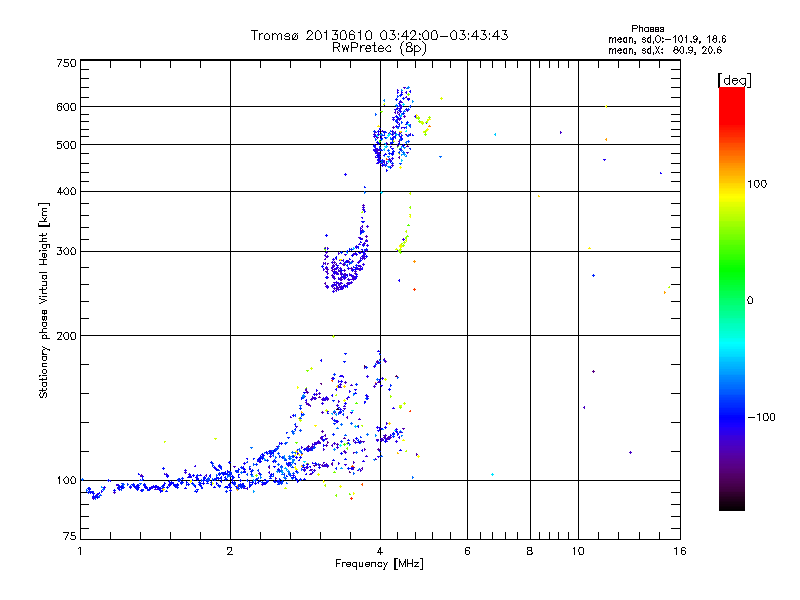Click the "10" frequency axis tick label

click(578, 551)
